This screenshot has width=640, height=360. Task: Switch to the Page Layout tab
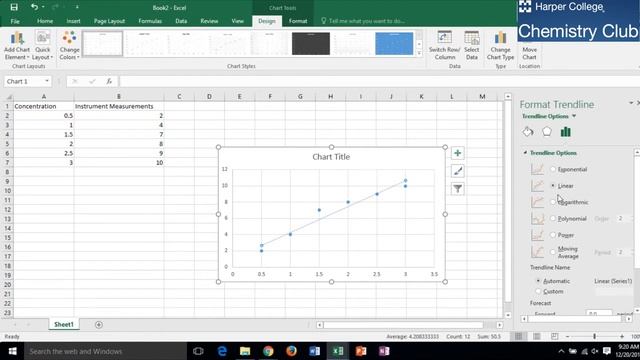109,21
